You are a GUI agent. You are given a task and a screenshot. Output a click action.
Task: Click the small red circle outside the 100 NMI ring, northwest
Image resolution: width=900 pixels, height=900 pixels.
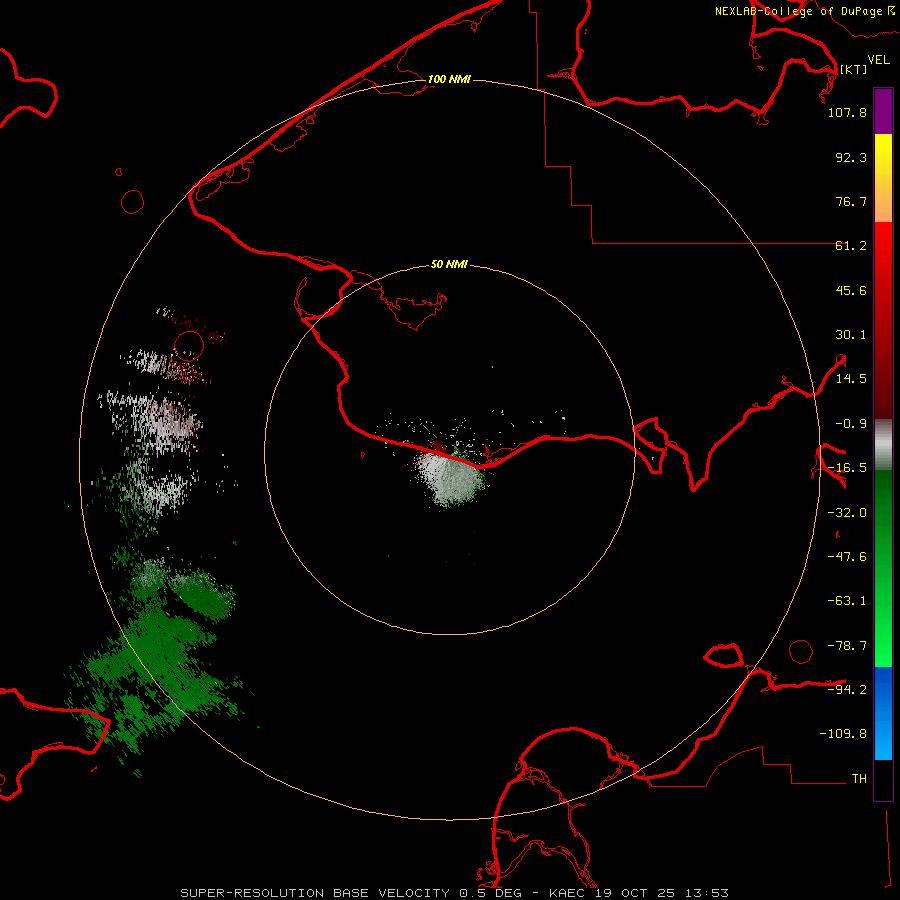point(133,202)
